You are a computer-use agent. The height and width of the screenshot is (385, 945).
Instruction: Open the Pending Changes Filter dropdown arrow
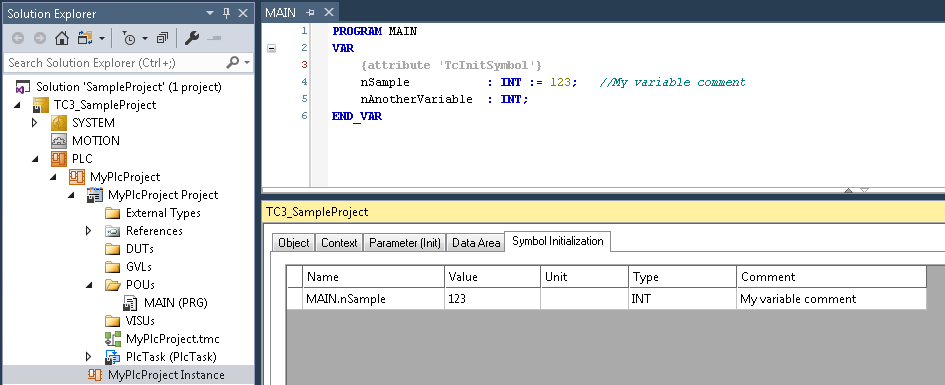point(145,39)
